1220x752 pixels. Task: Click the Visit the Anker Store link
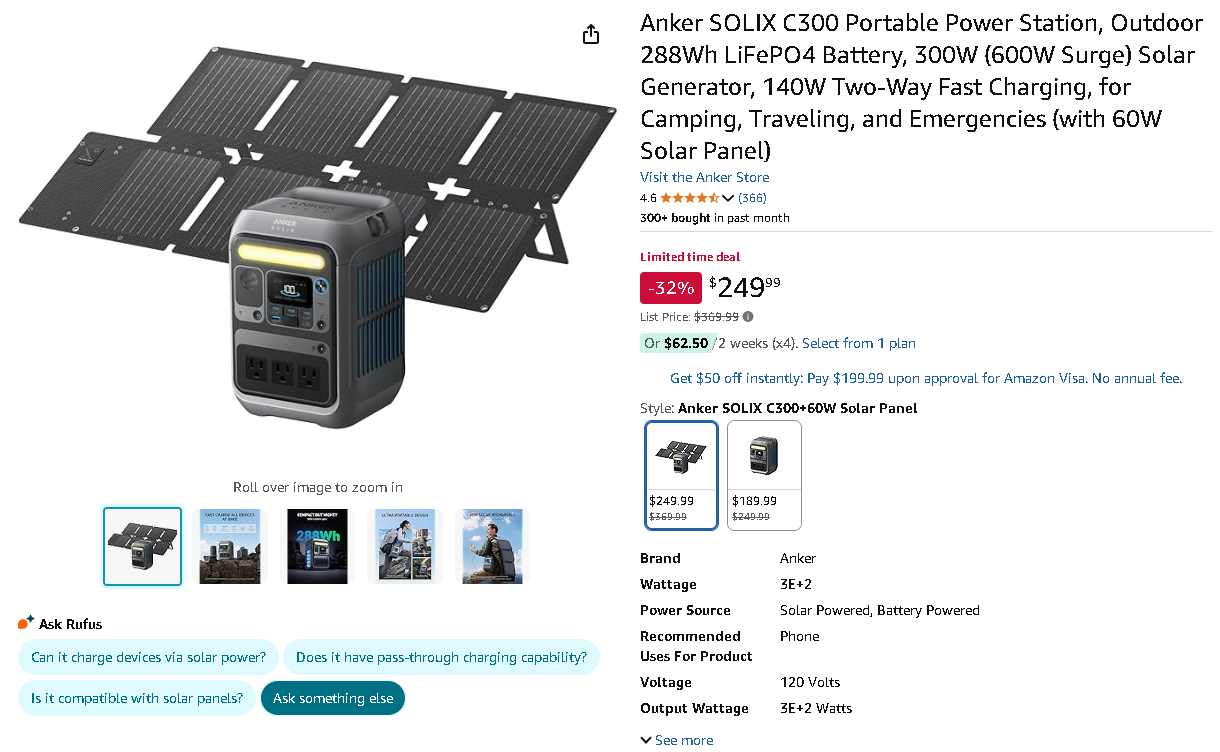[x=704, y=177]
